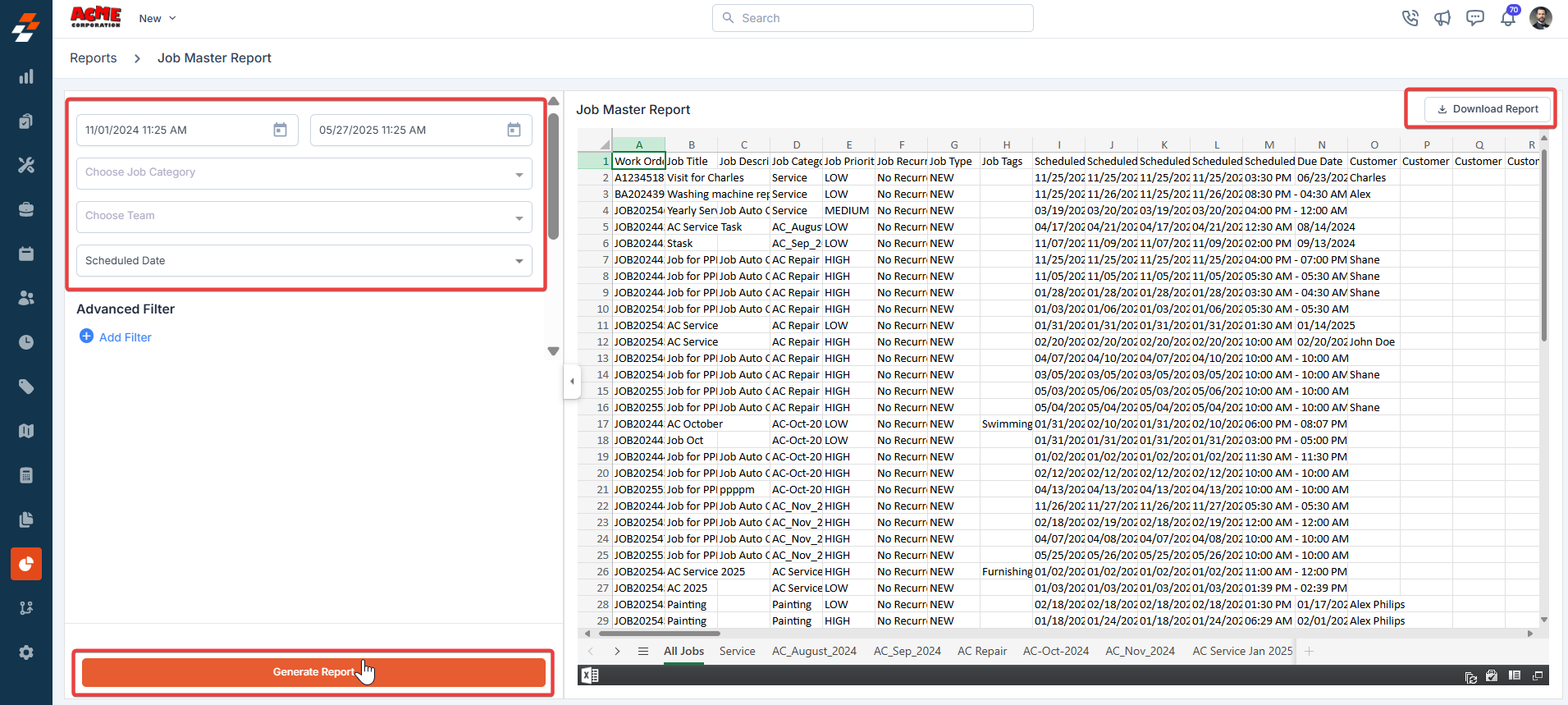Open the documents copy icon in sidebar

point(26,520)
